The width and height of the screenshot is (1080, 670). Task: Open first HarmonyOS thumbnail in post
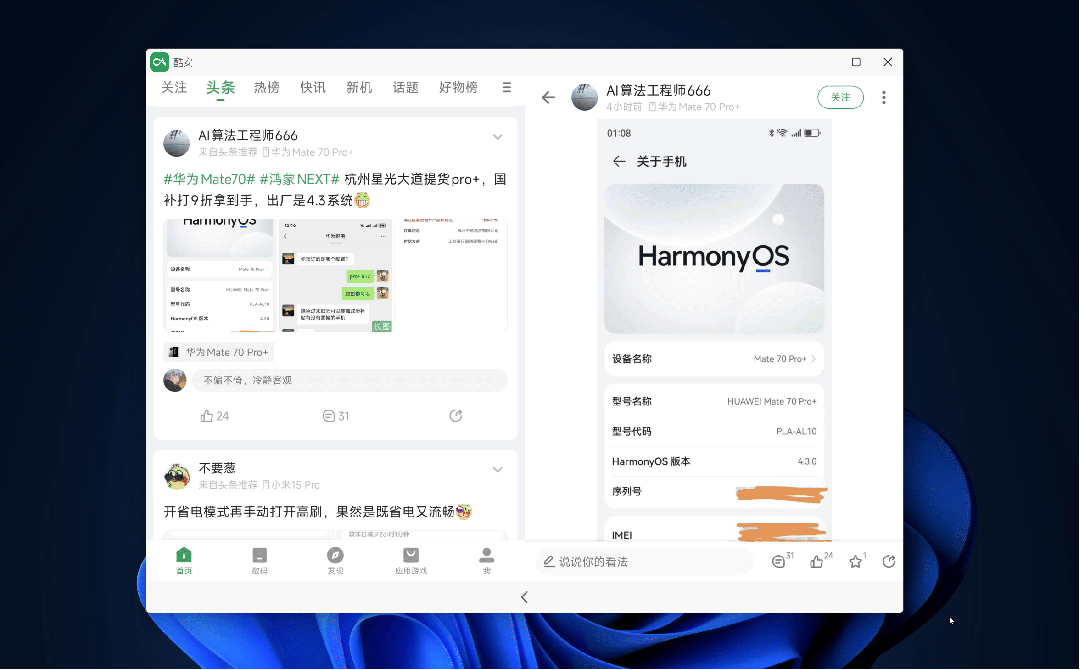pyautogui.click(x=219, y=275)
